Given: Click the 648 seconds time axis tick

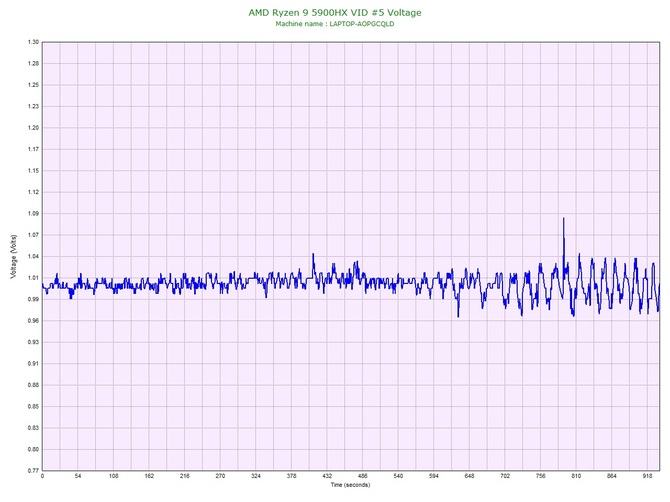Looking at the screenshot, I should click(x=469, y=476).
